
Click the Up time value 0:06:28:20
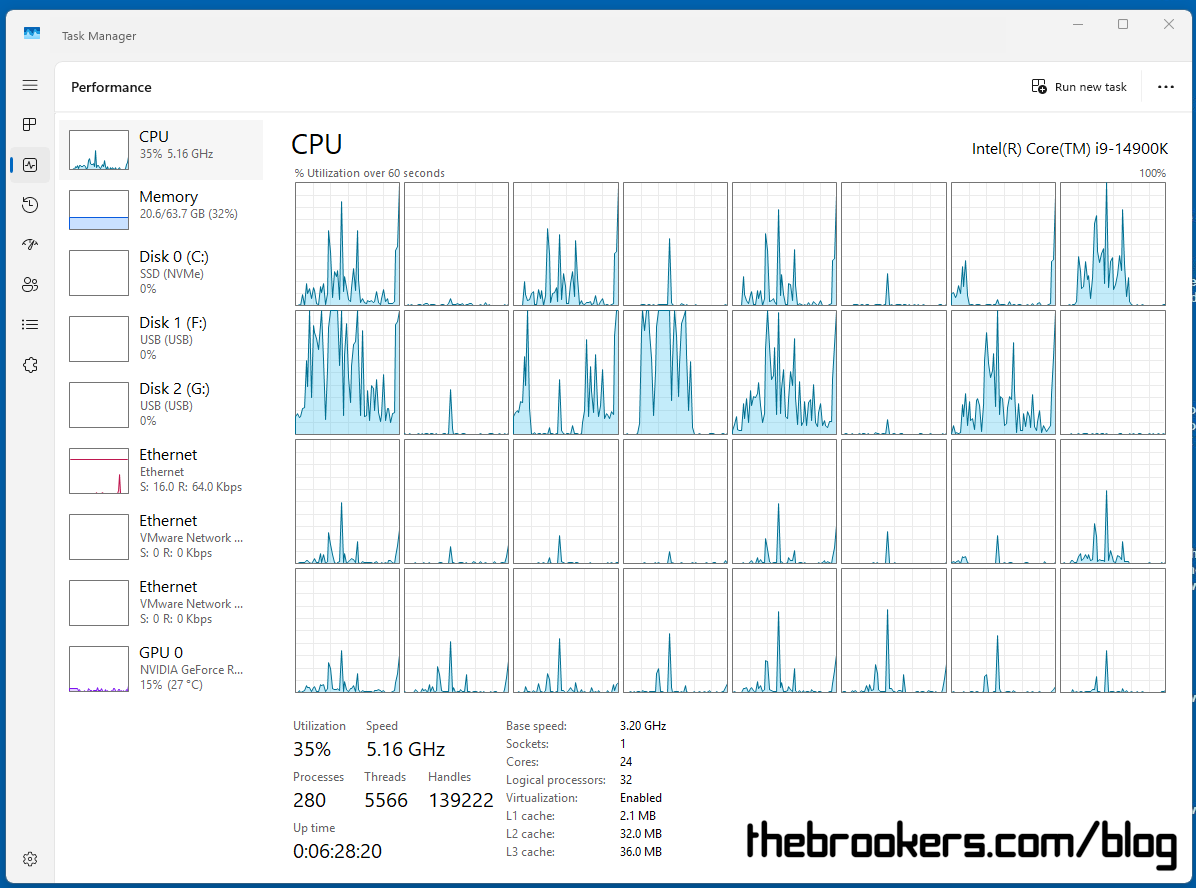337,851
